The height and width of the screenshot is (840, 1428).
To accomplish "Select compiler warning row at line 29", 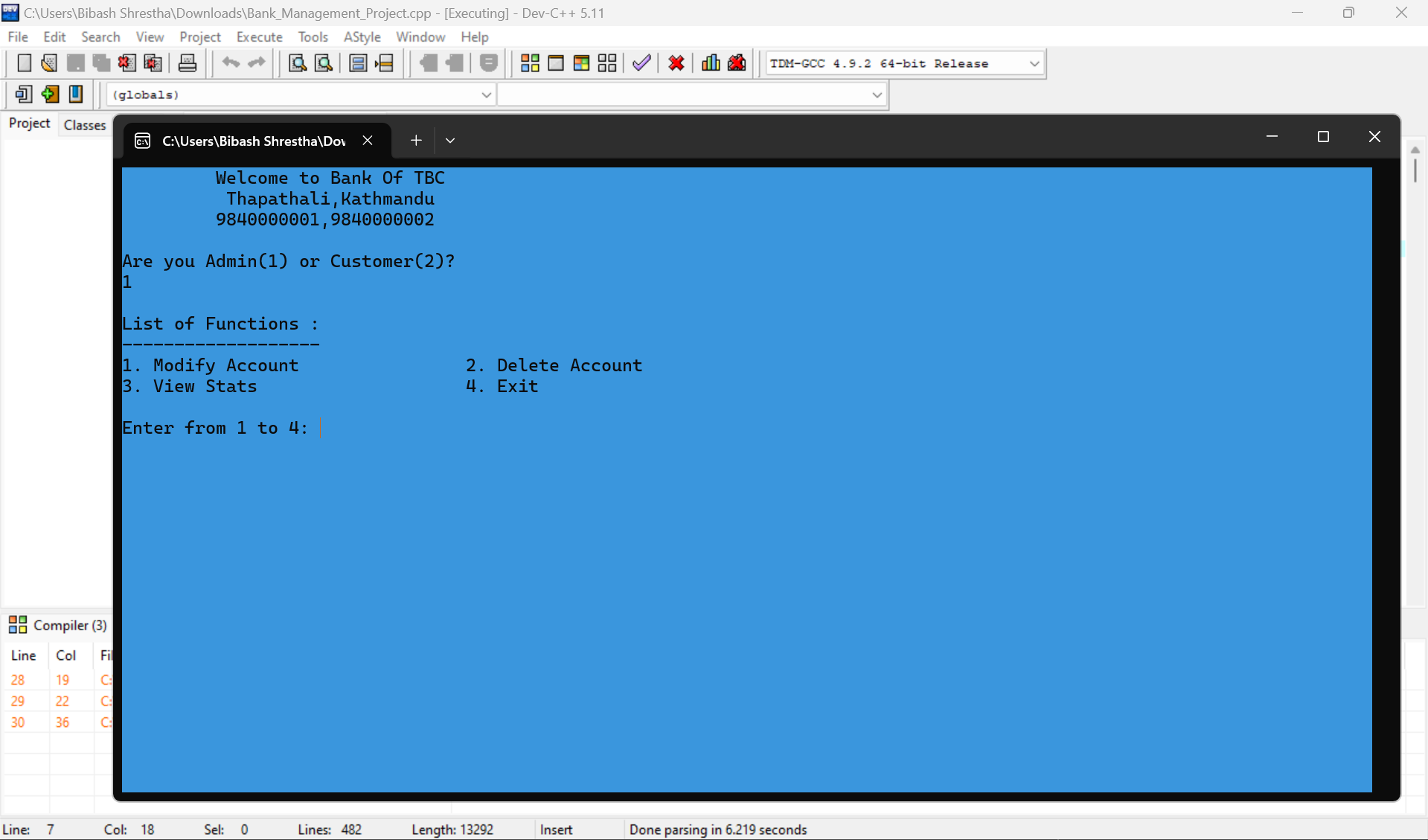I will [58, 701].
